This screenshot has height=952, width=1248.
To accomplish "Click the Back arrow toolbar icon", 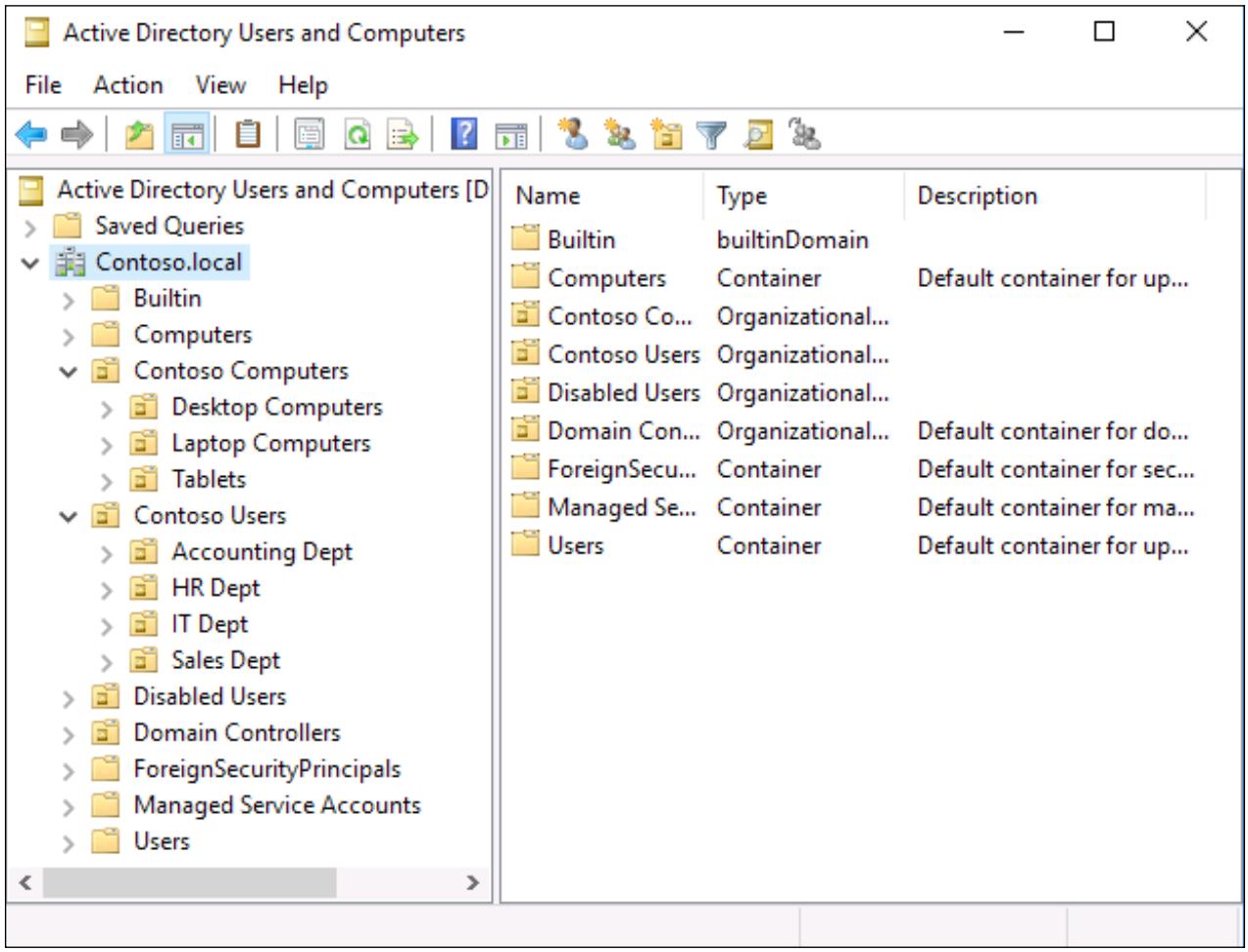I will click(32, 134).
